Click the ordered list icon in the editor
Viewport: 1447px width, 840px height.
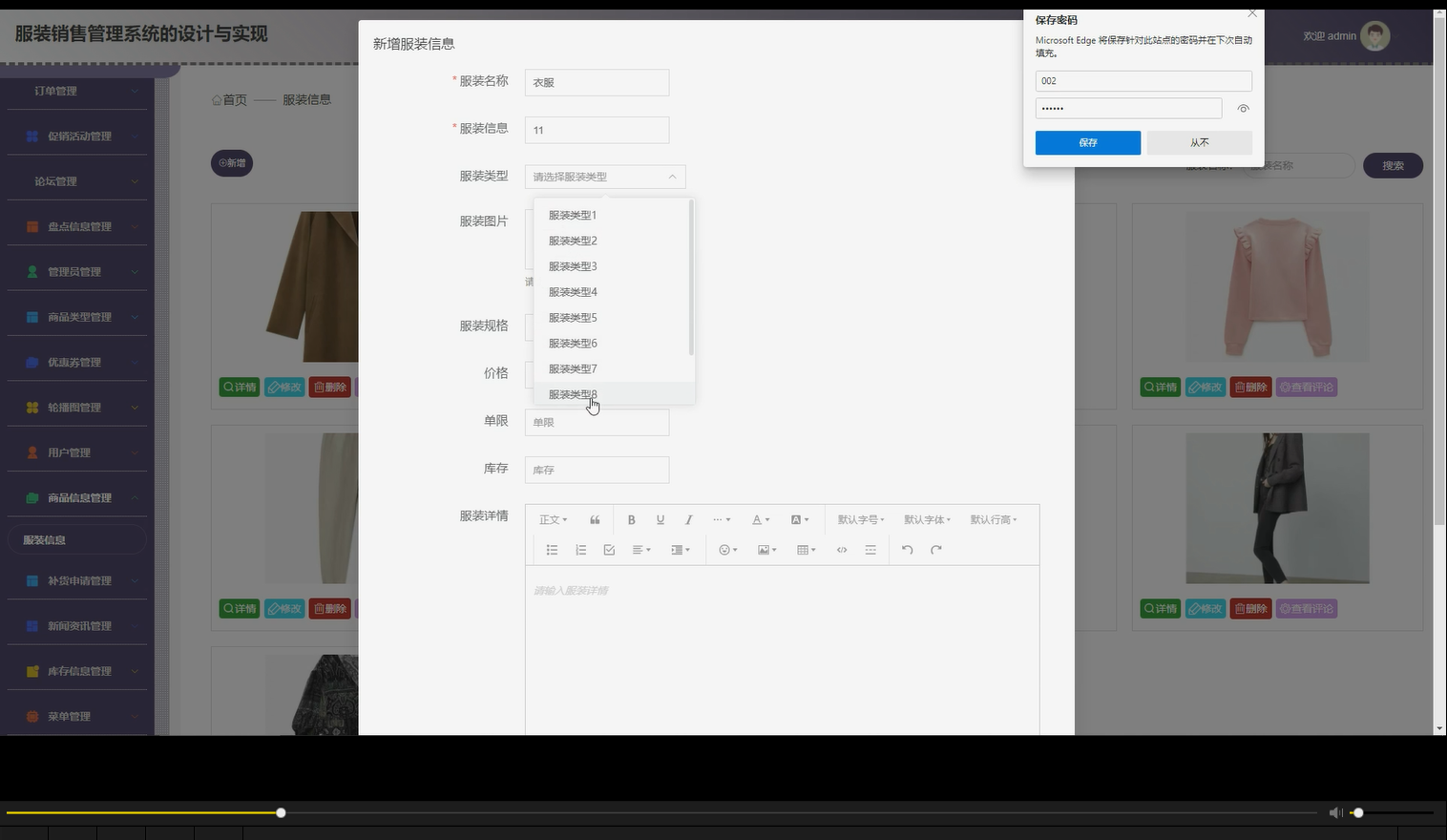click(x=580, y=550)
